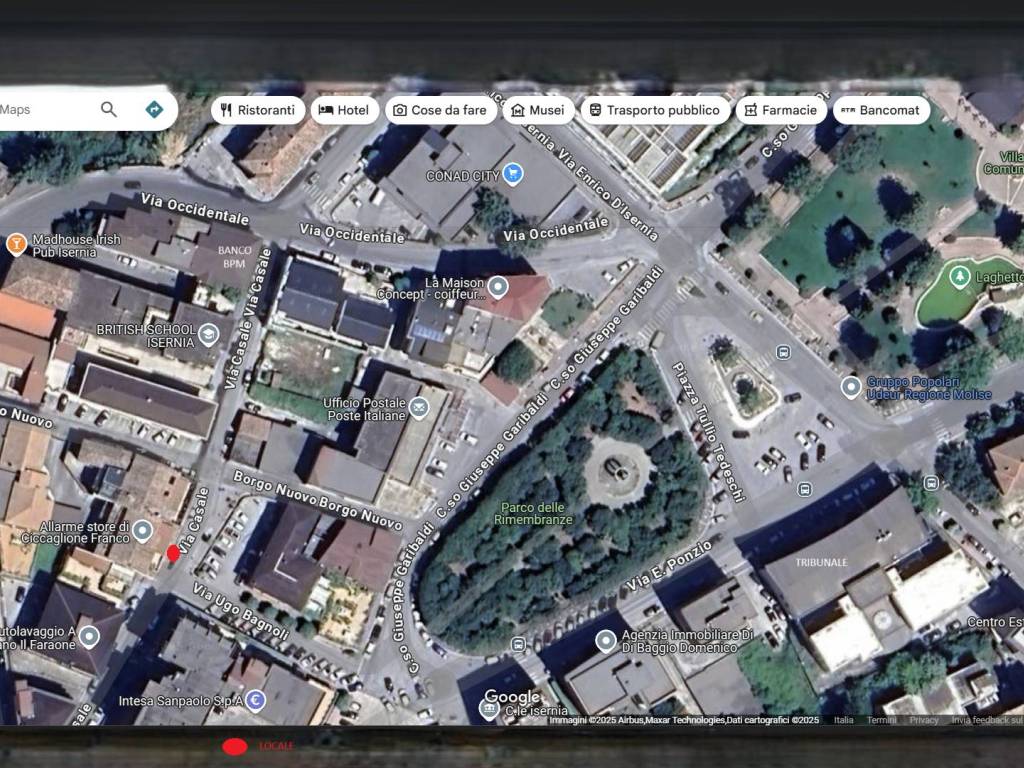
Task: Open directions with the blue arrow icon
Action: point(154,109)
